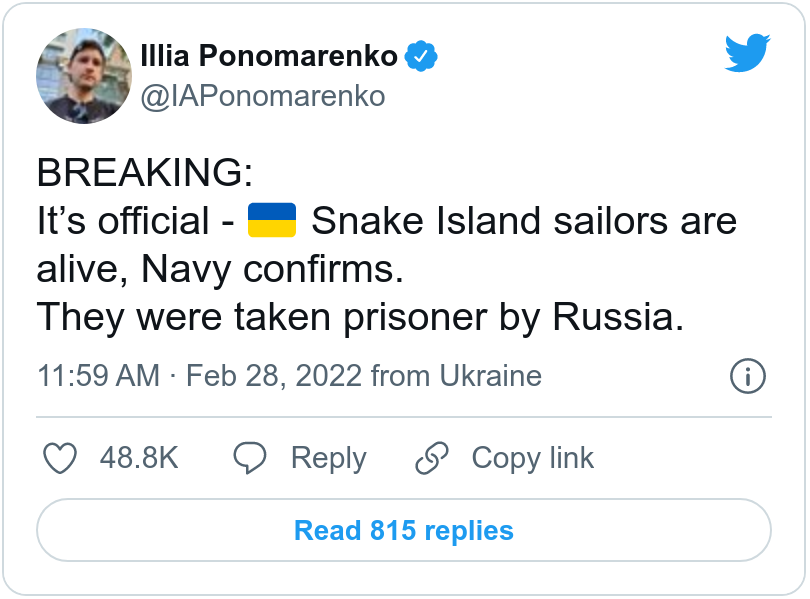Open the Read 815 replies button

(404, 530)
